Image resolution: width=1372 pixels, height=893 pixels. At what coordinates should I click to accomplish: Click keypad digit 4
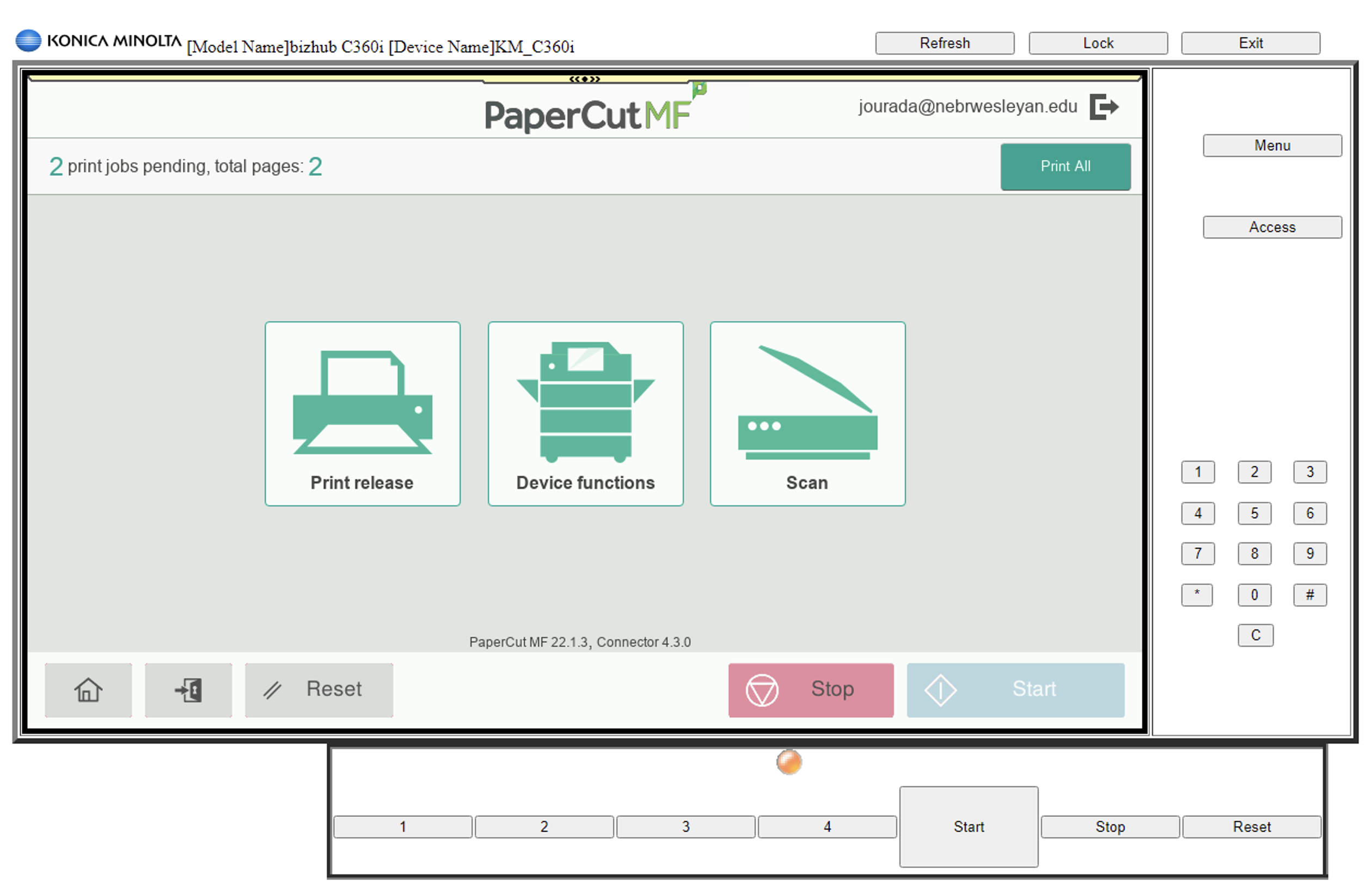click(x=1198, y=513)
